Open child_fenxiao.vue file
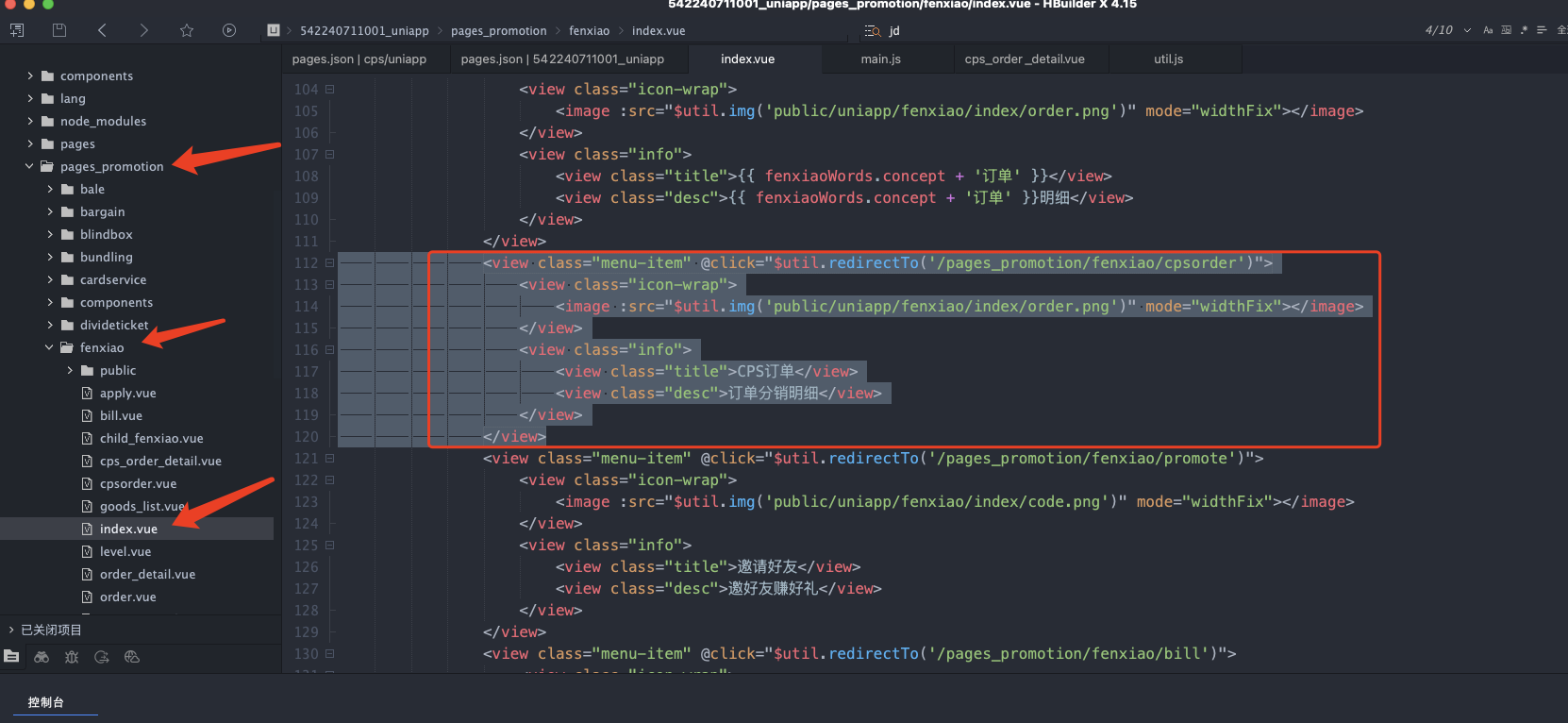The width and height of the screenshot is (1568, 723). pos(151,438)
